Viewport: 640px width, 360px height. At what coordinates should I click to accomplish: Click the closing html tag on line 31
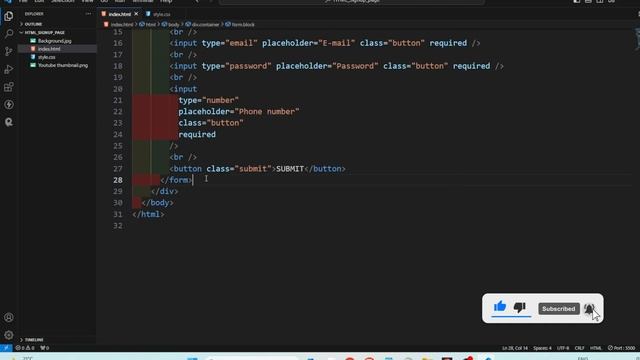[148, 214]
